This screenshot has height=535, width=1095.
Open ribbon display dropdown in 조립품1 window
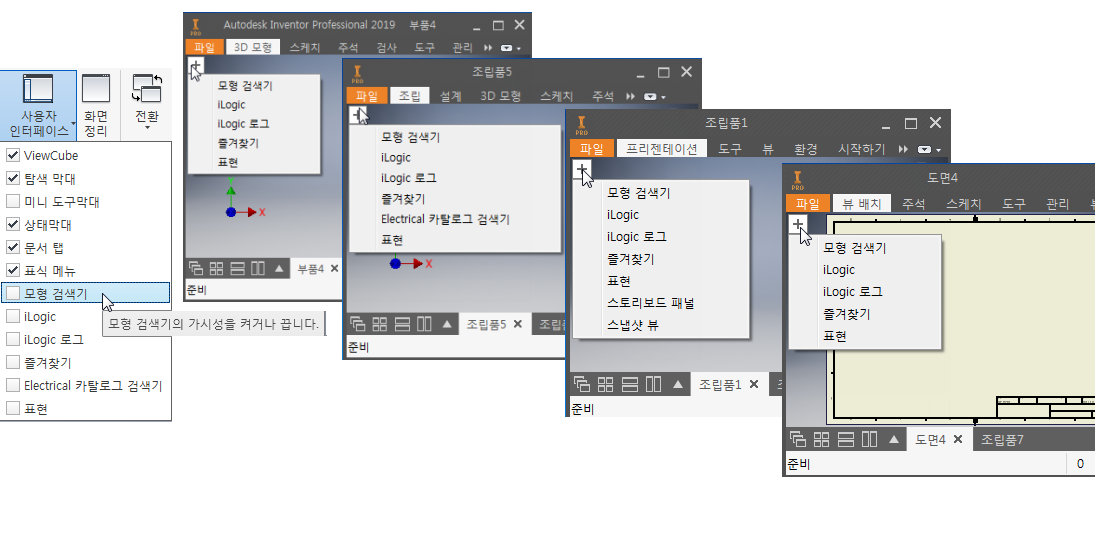click(929, 149)
